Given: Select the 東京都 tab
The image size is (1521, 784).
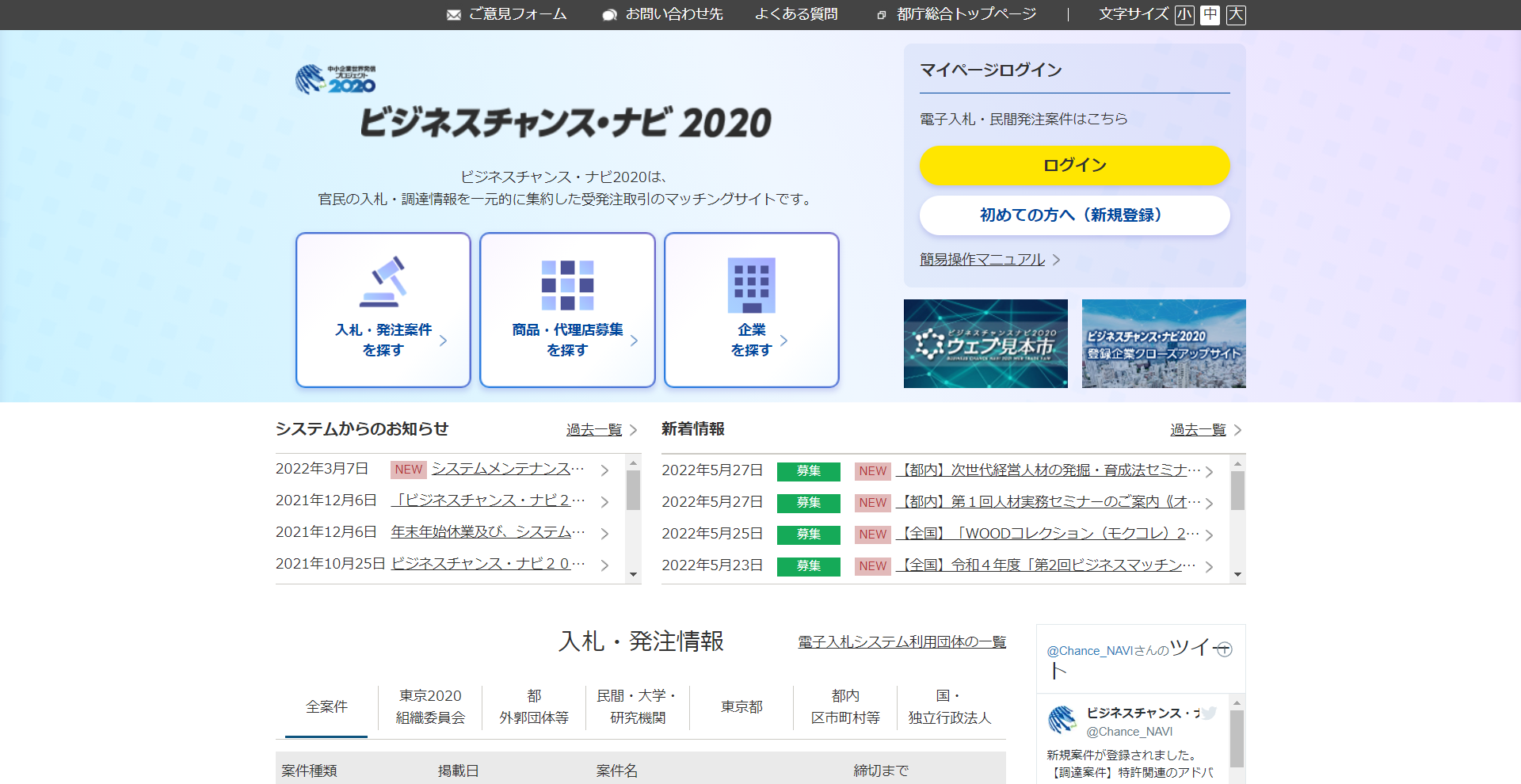Looking at the screenshot, I should click(x=741, y=706).
